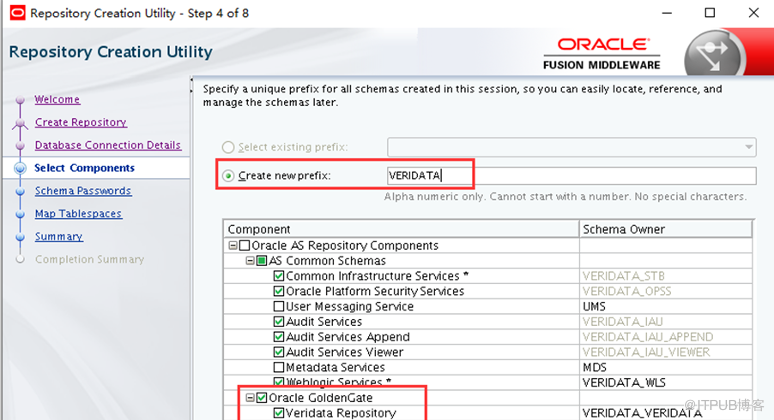Toggle the AS Common Schemas checkbox
Viewport: 774px width, 420px height.
[x=262, y=261]
